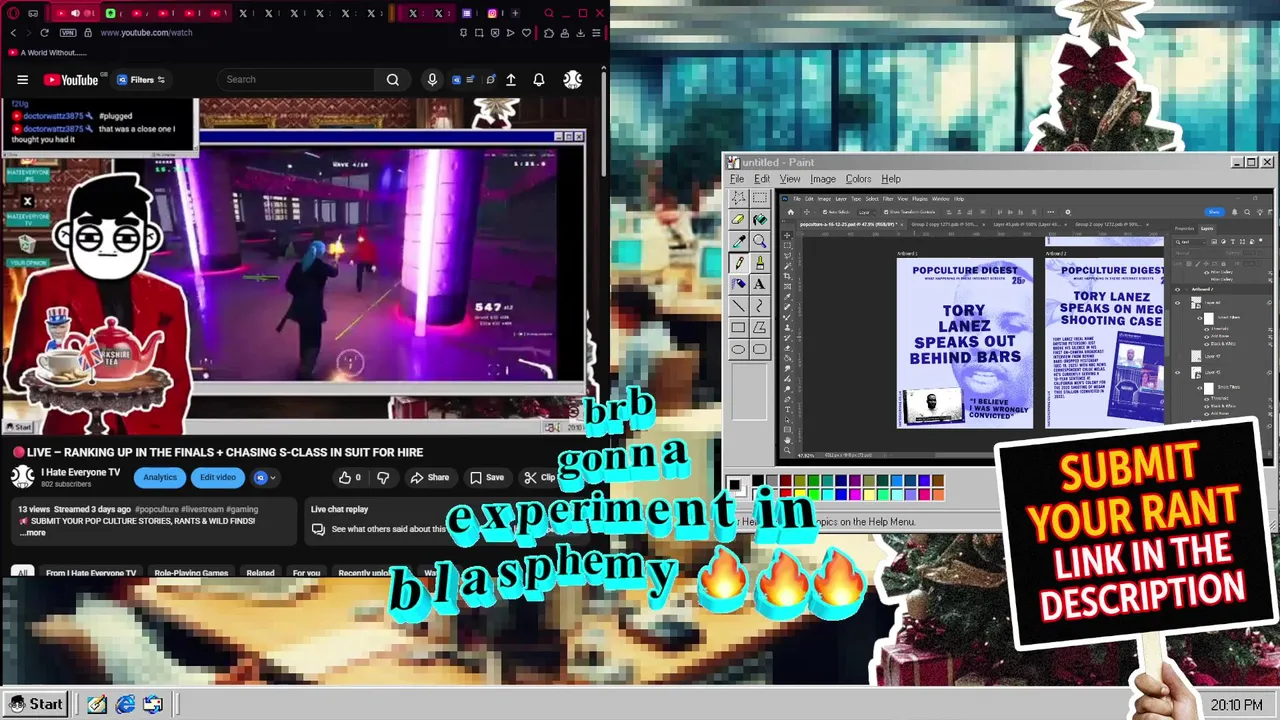Screen dimensions: 1280x720
Task: Open the File menu in Paint
Action: pyautogui.click(x=737, y=179)
